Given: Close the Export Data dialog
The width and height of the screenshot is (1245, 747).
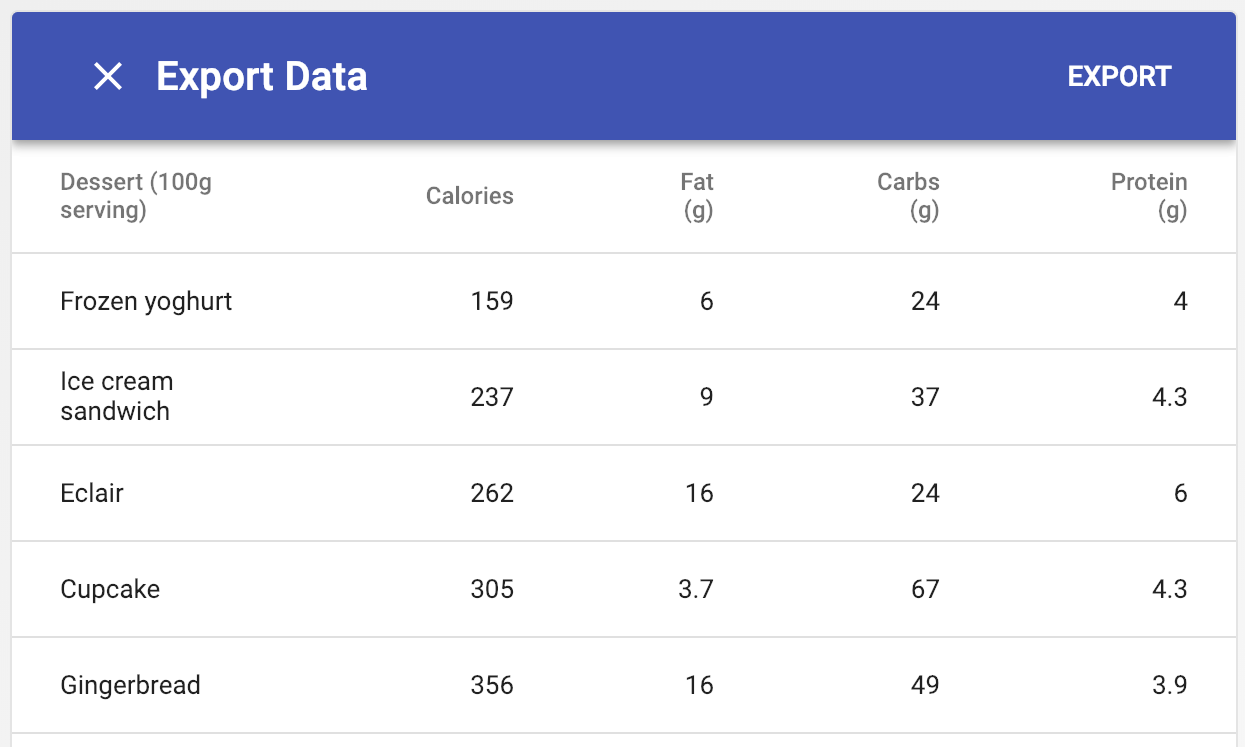Looking at the screenshot, I should click(108, 77).
